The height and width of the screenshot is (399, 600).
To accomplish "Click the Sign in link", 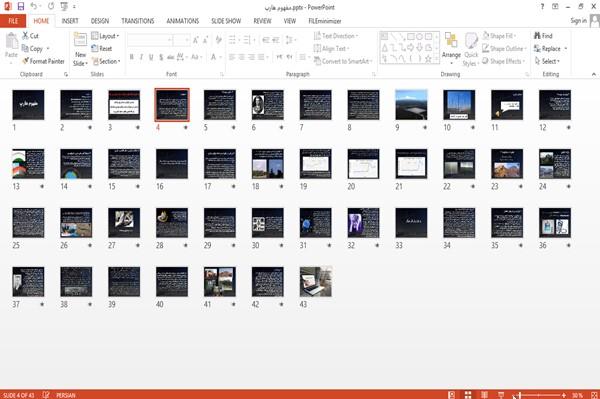I will 578,21.
